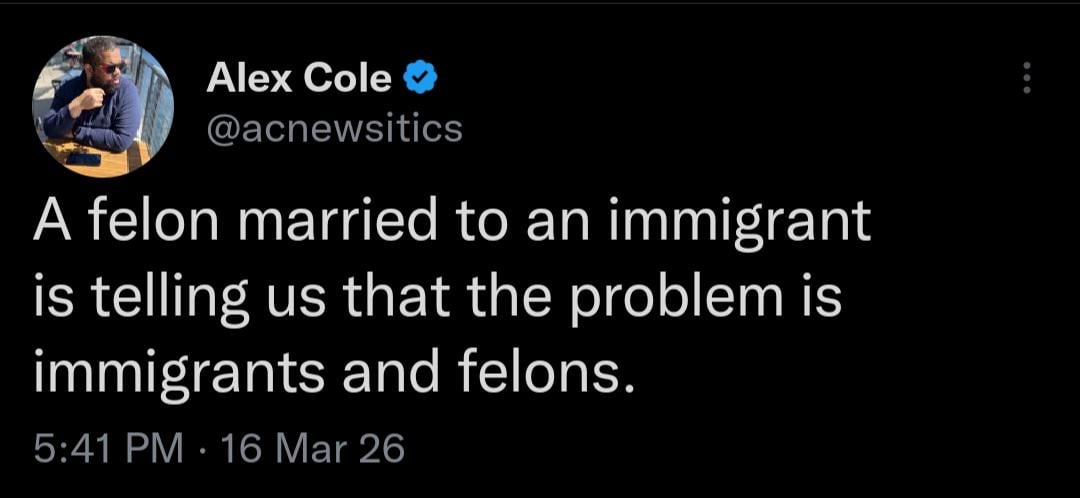Image resolution: width=1080 pixels, height=498 pixels.
Task: Click the display name Alex Cole
Action: tap(298, 78)
